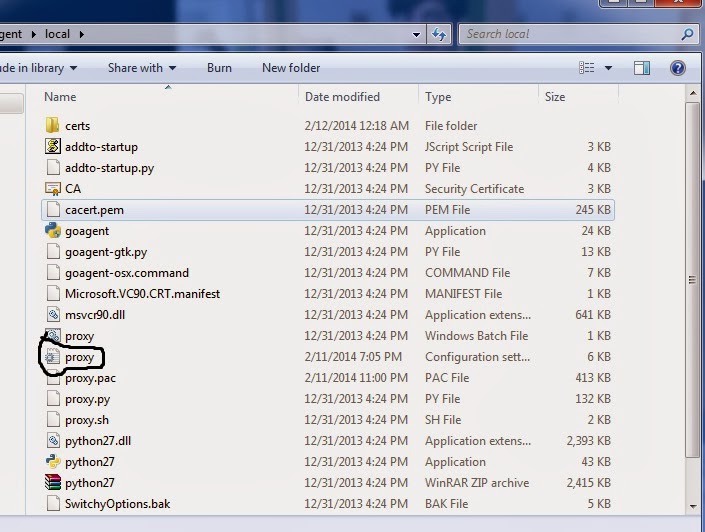Click the Burn toolbar button
Screen dimensions: 705x532
(219, 68)
